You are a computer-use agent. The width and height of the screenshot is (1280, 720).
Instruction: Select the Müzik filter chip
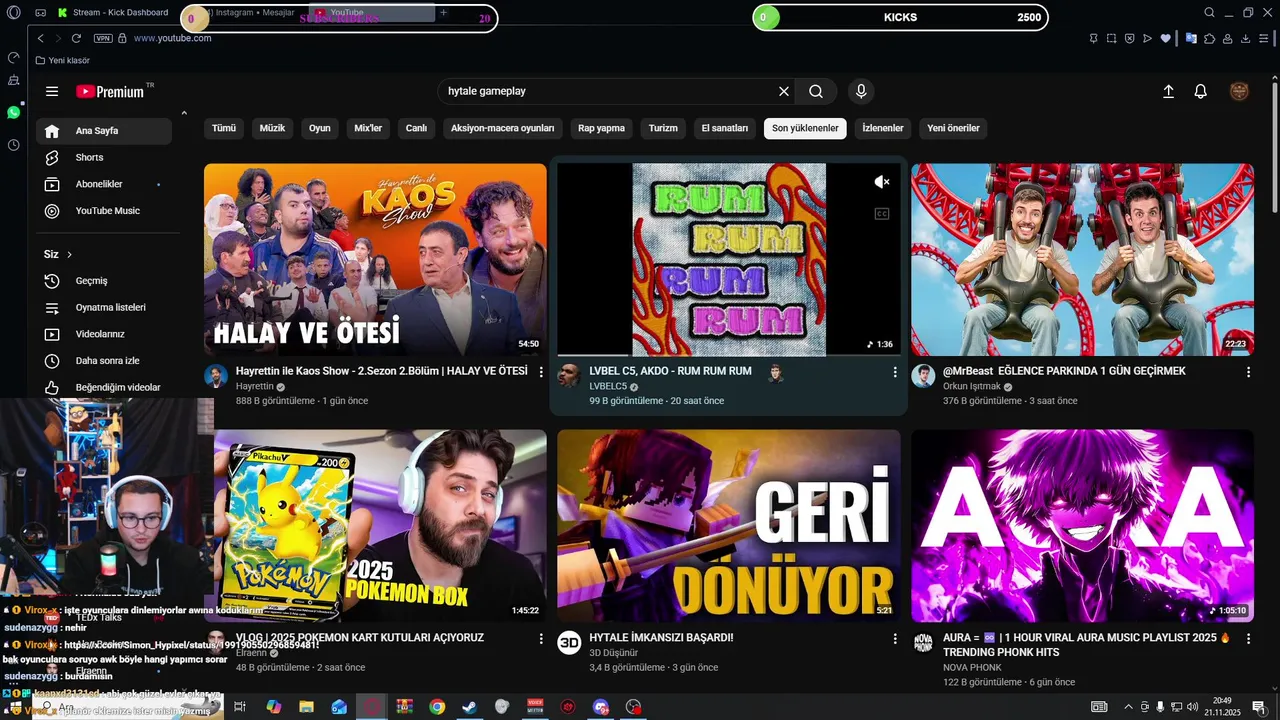(x=272, y=128)
